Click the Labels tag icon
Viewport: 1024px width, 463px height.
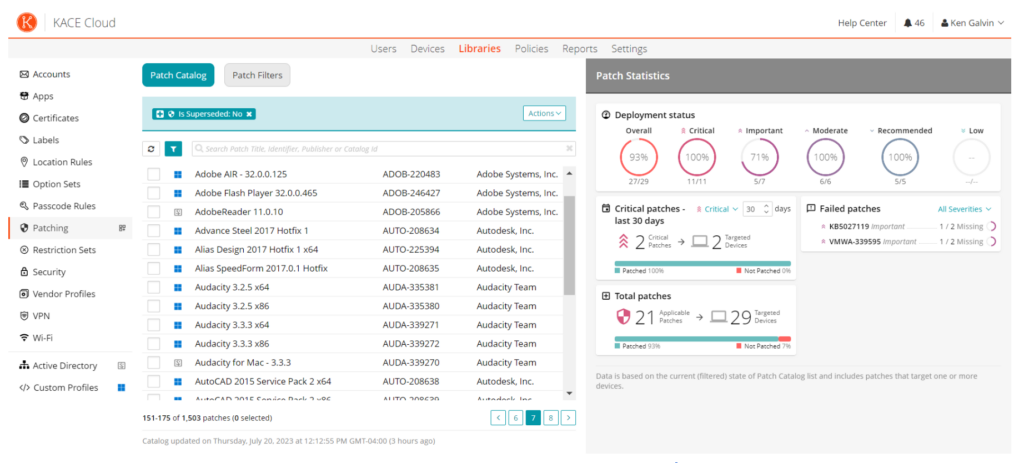(x=24, y=140)
